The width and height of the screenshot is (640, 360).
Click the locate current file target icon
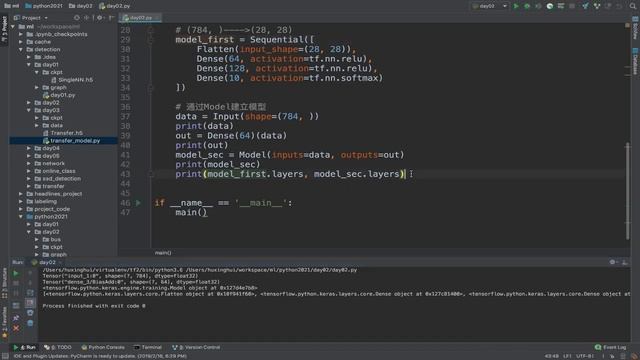click(77, 18)
